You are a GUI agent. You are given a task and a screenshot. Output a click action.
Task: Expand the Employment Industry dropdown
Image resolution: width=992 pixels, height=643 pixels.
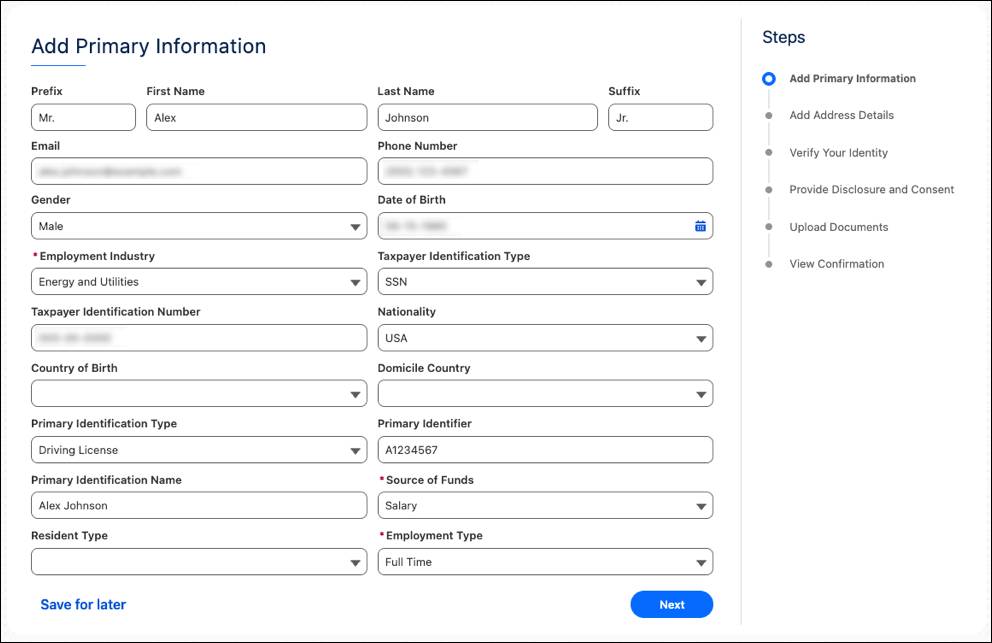point(354,281)
